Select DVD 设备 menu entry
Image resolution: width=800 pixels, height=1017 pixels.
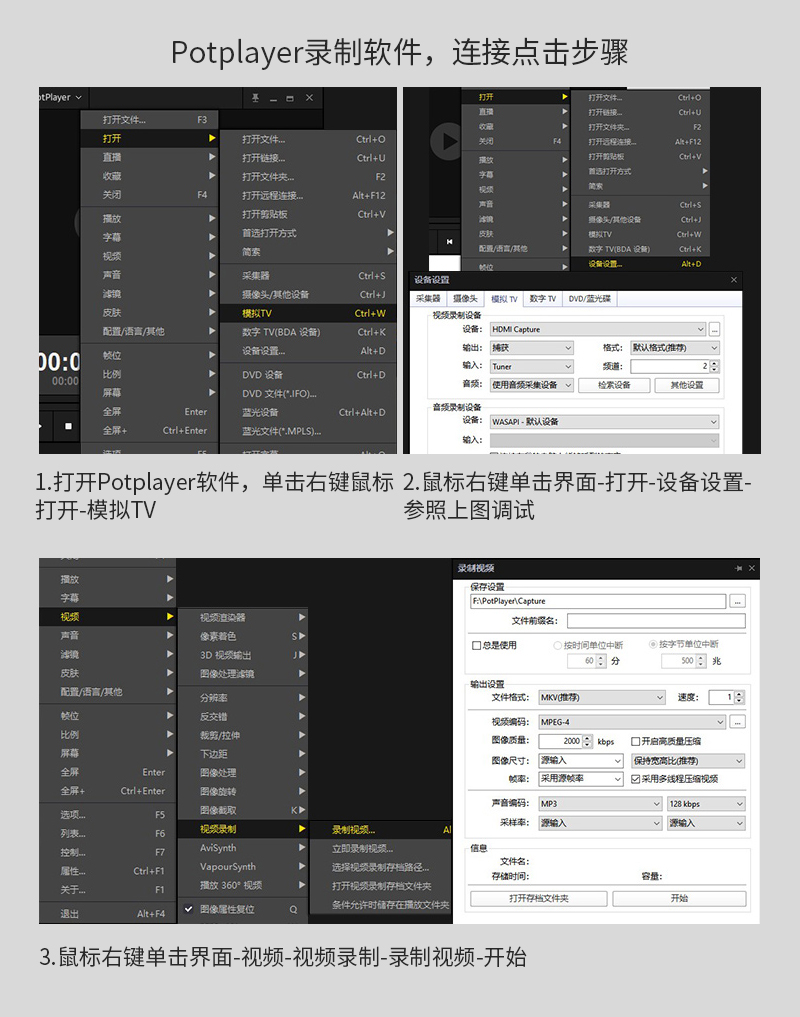[308, 375]
